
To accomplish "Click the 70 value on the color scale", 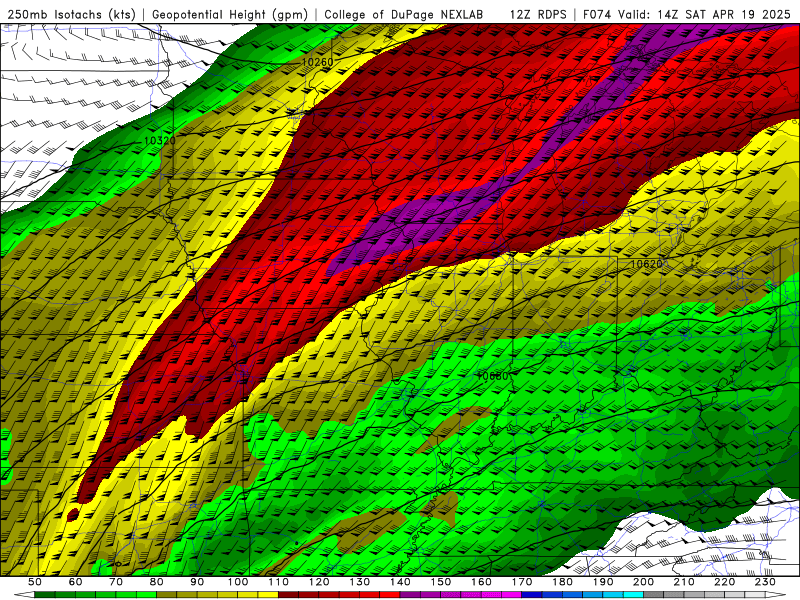I will (116, 582).
